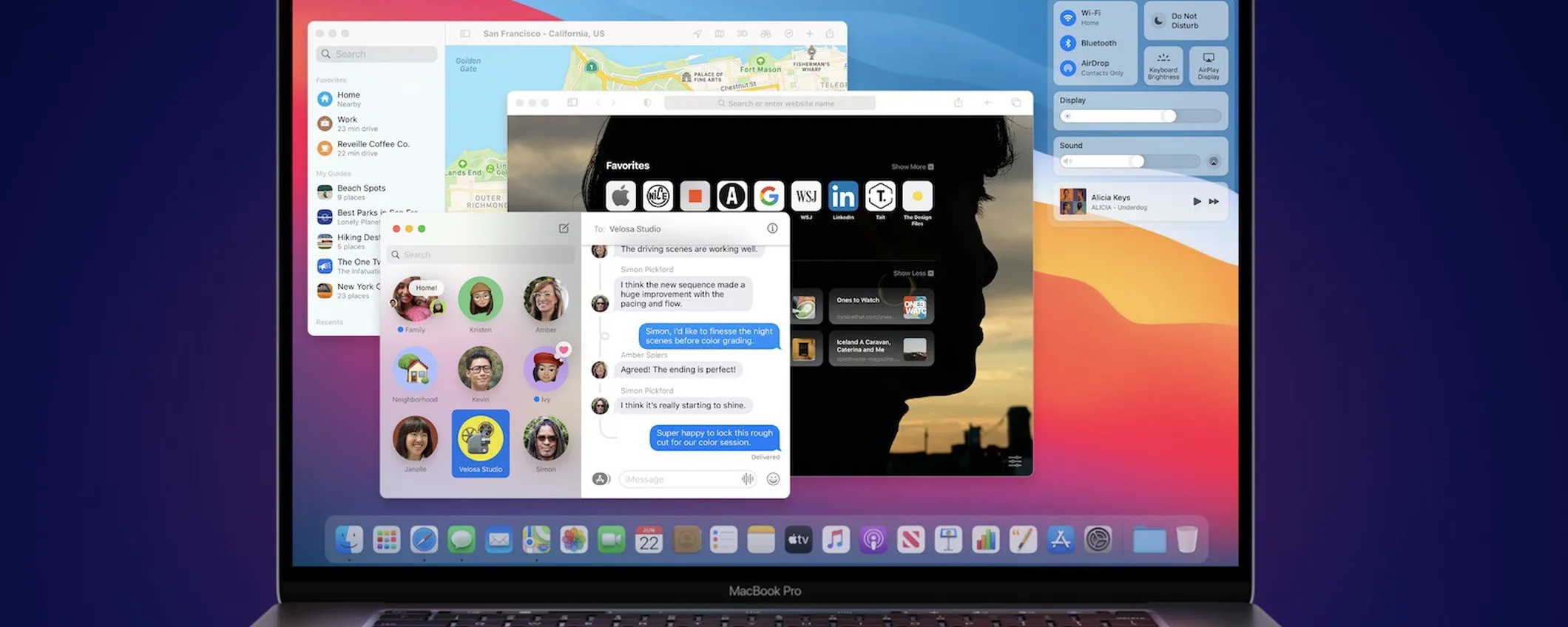Collapse reading list with Show Less
Screen dimensions: 1568x627
click(x=913, y=274)
